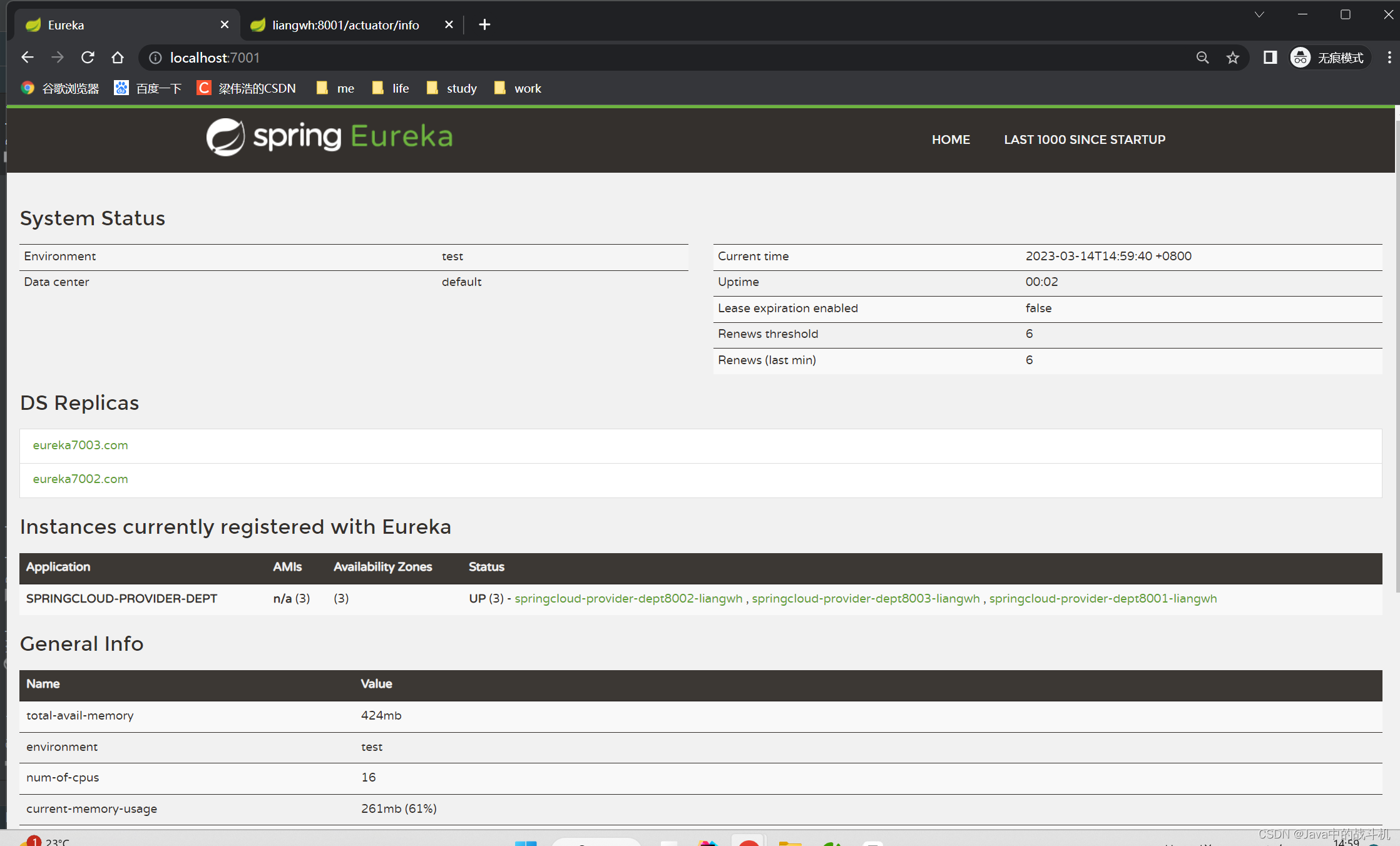Click the num-of-cpus value 16
The height and width of the screenshot is (846, 1400).
368,777
